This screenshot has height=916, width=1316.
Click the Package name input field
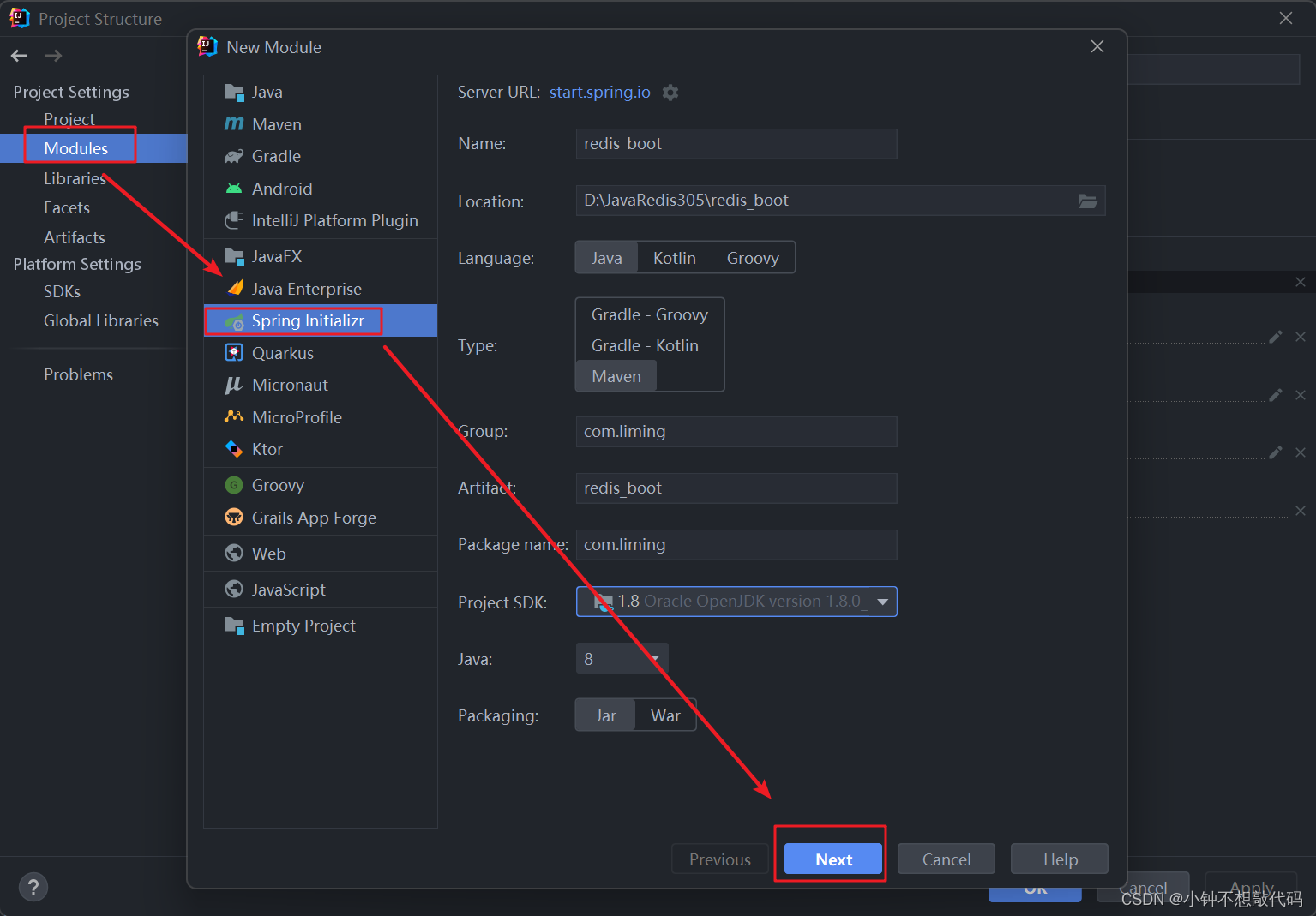(x=736, y=545)
